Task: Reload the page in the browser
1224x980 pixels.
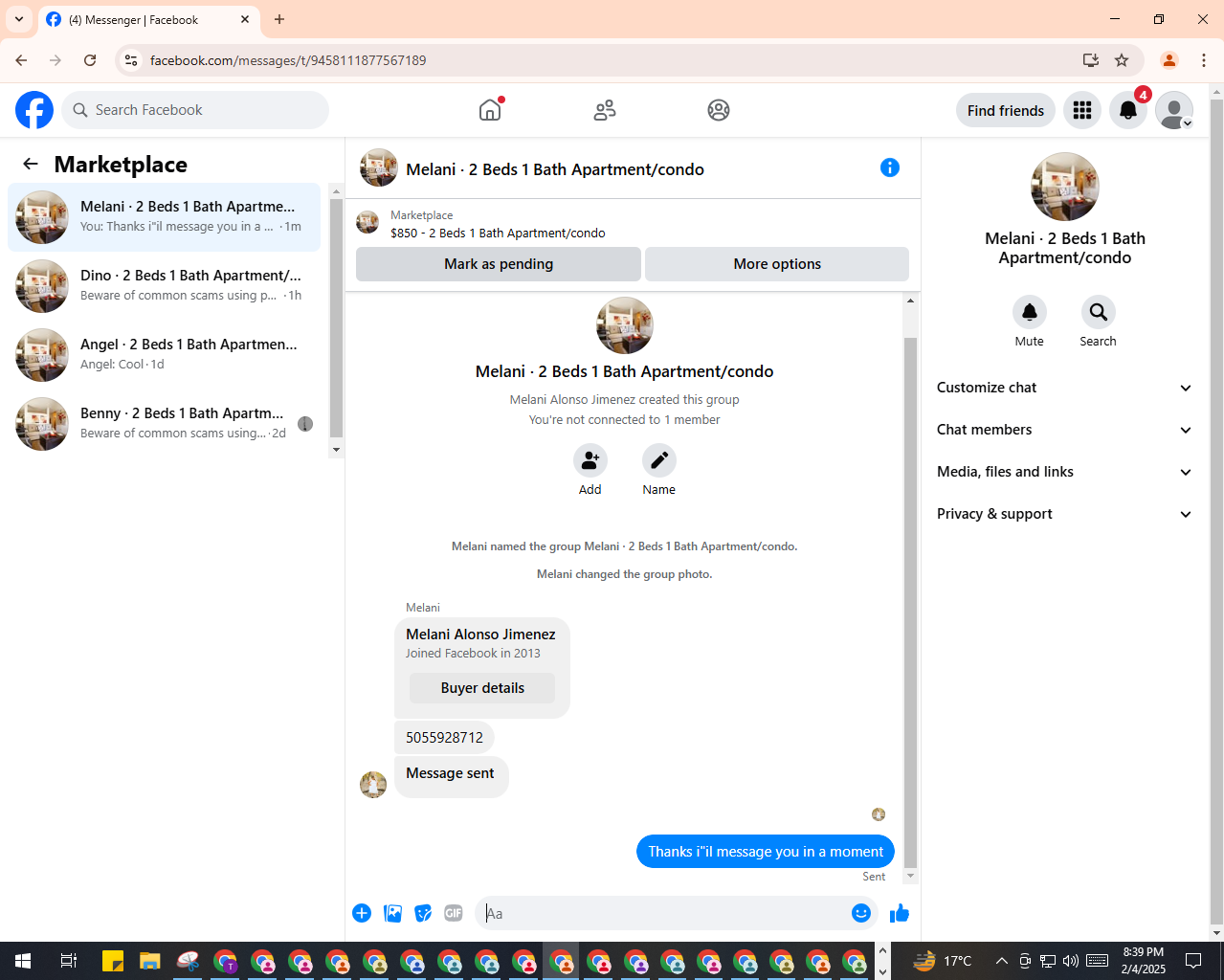Action: (90, 60)
